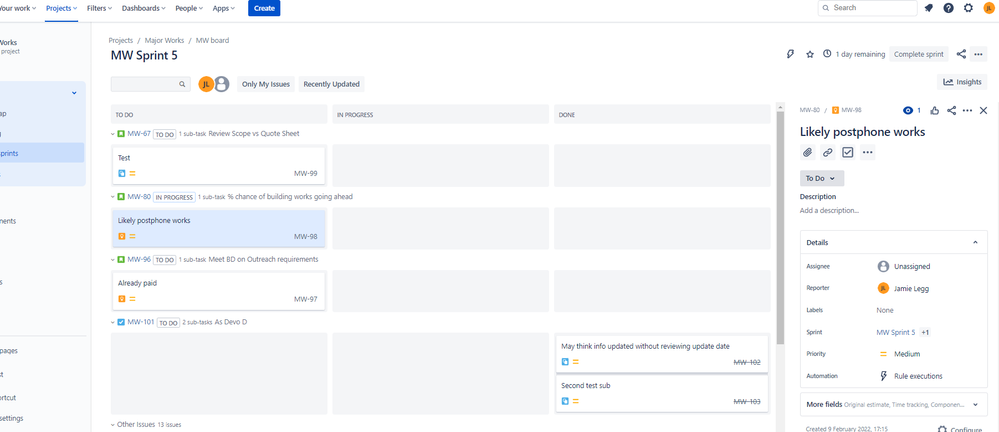Open the To Do status dropdown
The height and width of the screenshot is (432, 999).
[x=822, y=178]
